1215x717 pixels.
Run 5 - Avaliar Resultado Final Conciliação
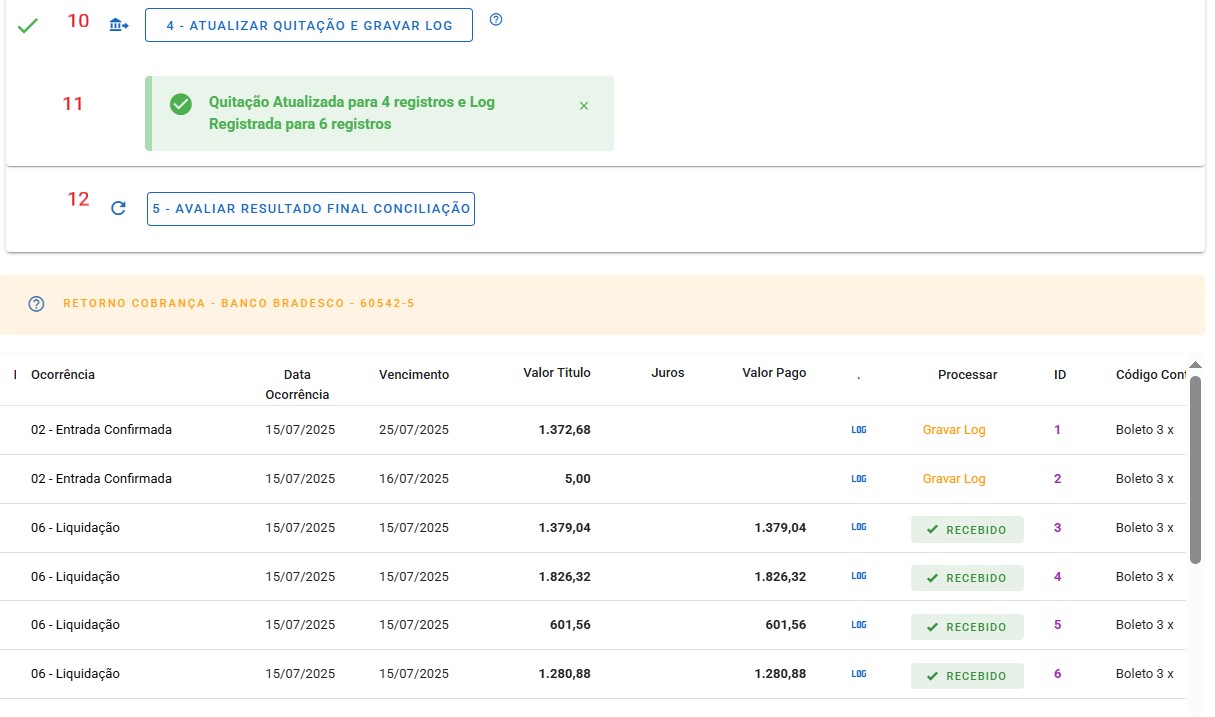pyautogui.click(x=311, y=209)
